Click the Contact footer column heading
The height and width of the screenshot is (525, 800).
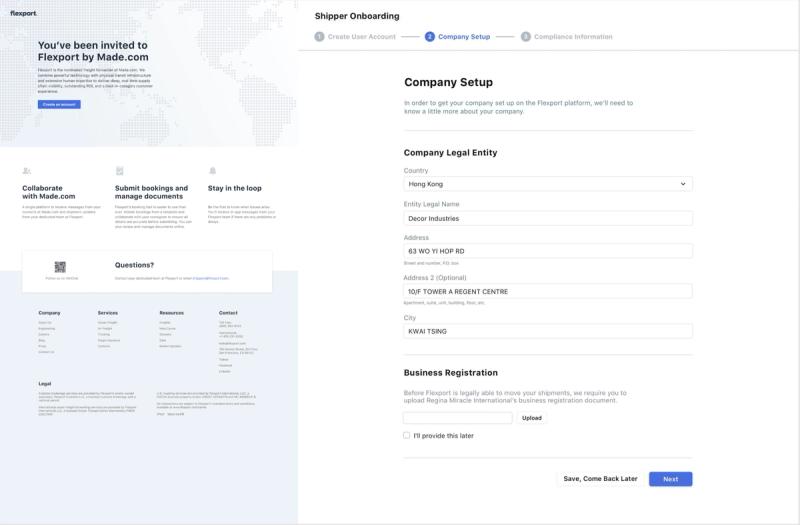(228, 313)
